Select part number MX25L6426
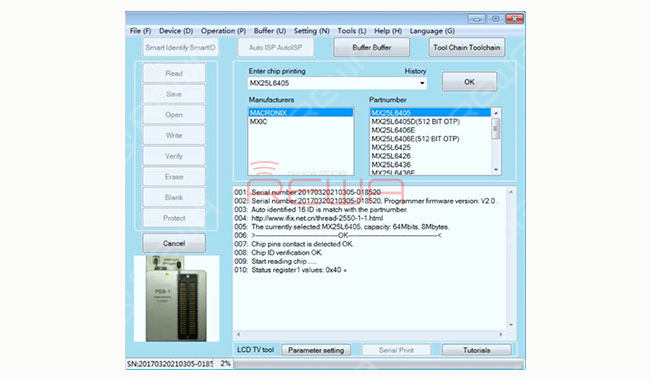650x380 pixels. point(430,156)
